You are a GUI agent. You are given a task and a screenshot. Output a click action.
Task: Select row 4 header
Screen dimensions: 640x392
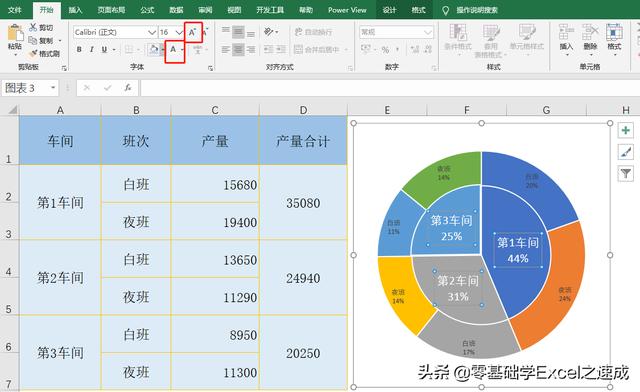coord(9,259)
